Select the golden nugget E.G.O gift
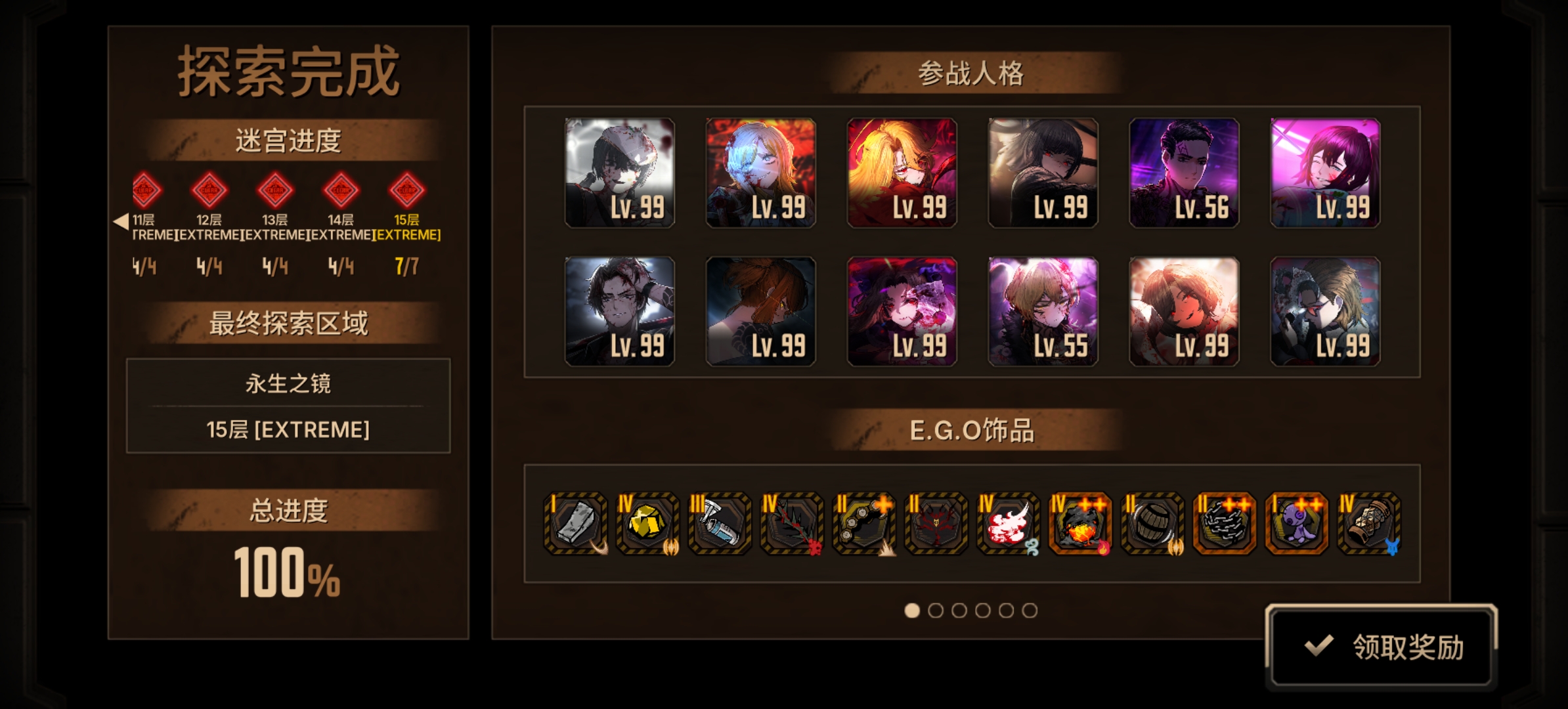Viewport: 1568px width, 709px height. click(x=647, y=523)
